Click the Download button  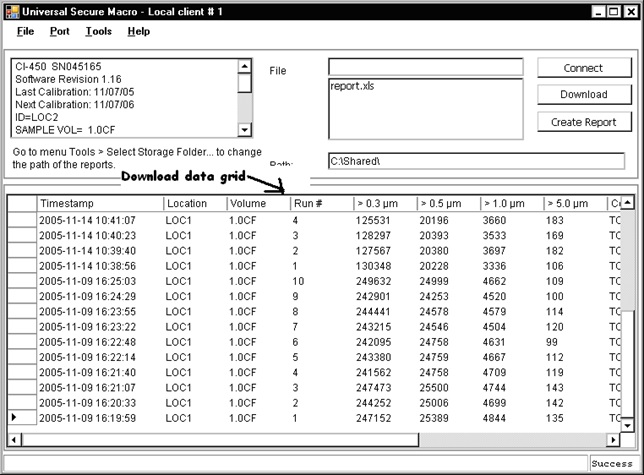[584, 95]
